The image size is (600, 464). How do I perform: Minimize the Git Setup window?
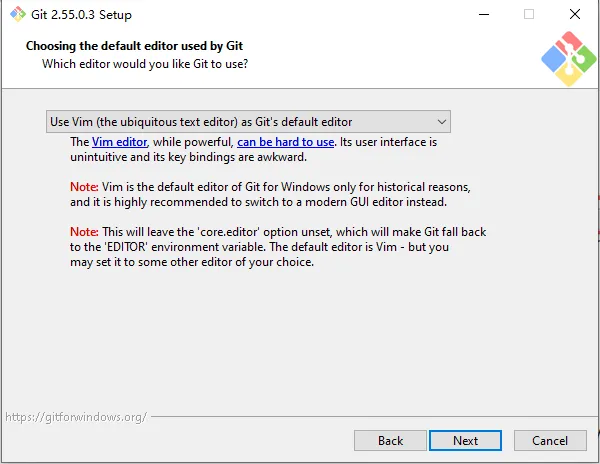click(x=484, y=15)
